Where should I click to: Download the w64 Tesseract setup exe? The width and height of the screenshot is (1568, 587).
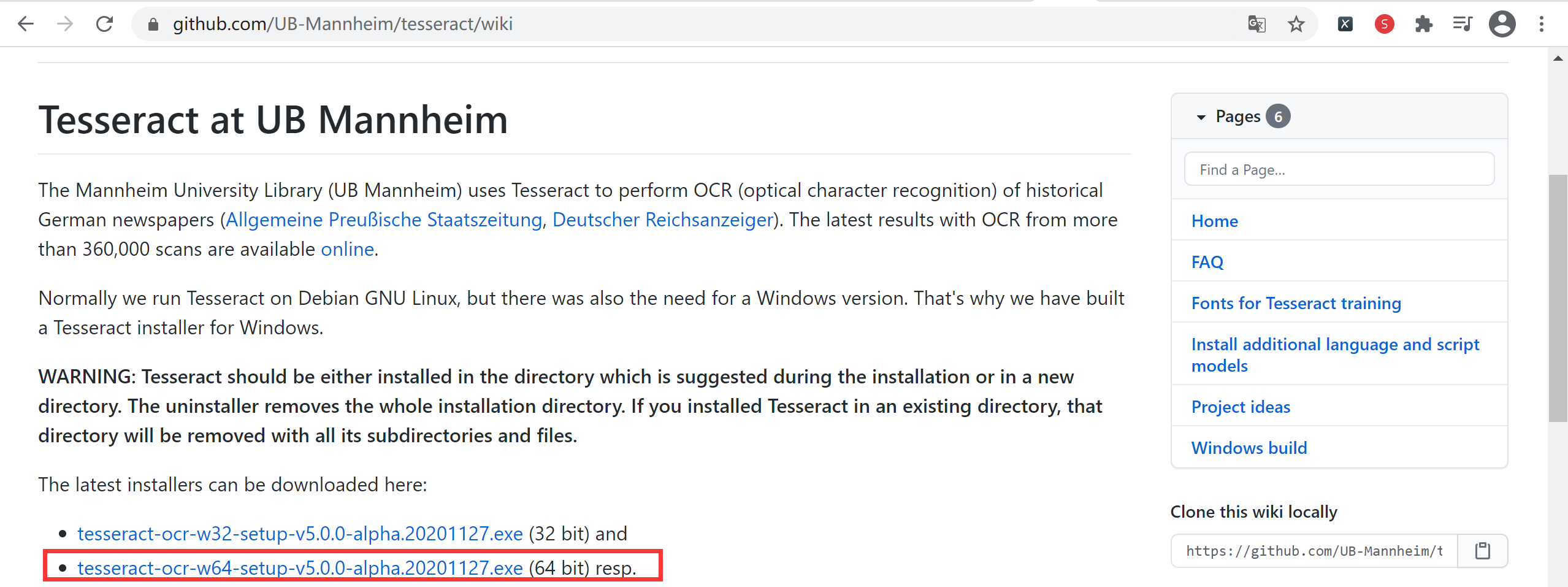(x=300, y=568)
